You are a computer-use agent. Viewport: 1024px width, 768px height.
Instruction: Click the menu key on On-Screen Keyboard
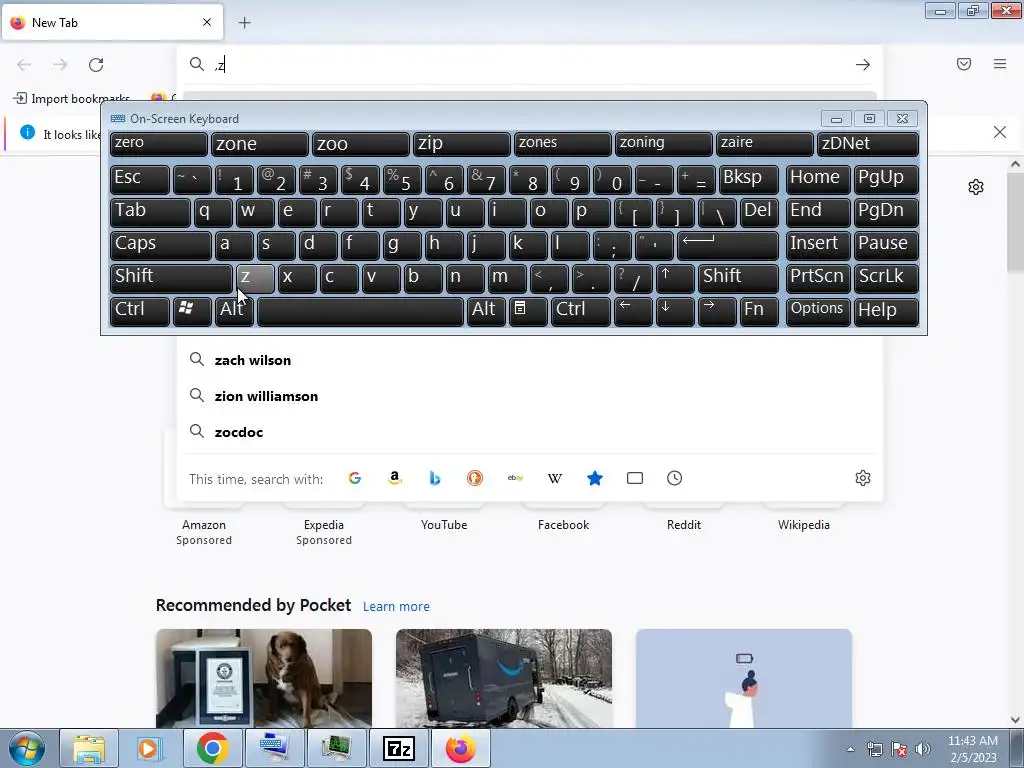pos(528,310)
